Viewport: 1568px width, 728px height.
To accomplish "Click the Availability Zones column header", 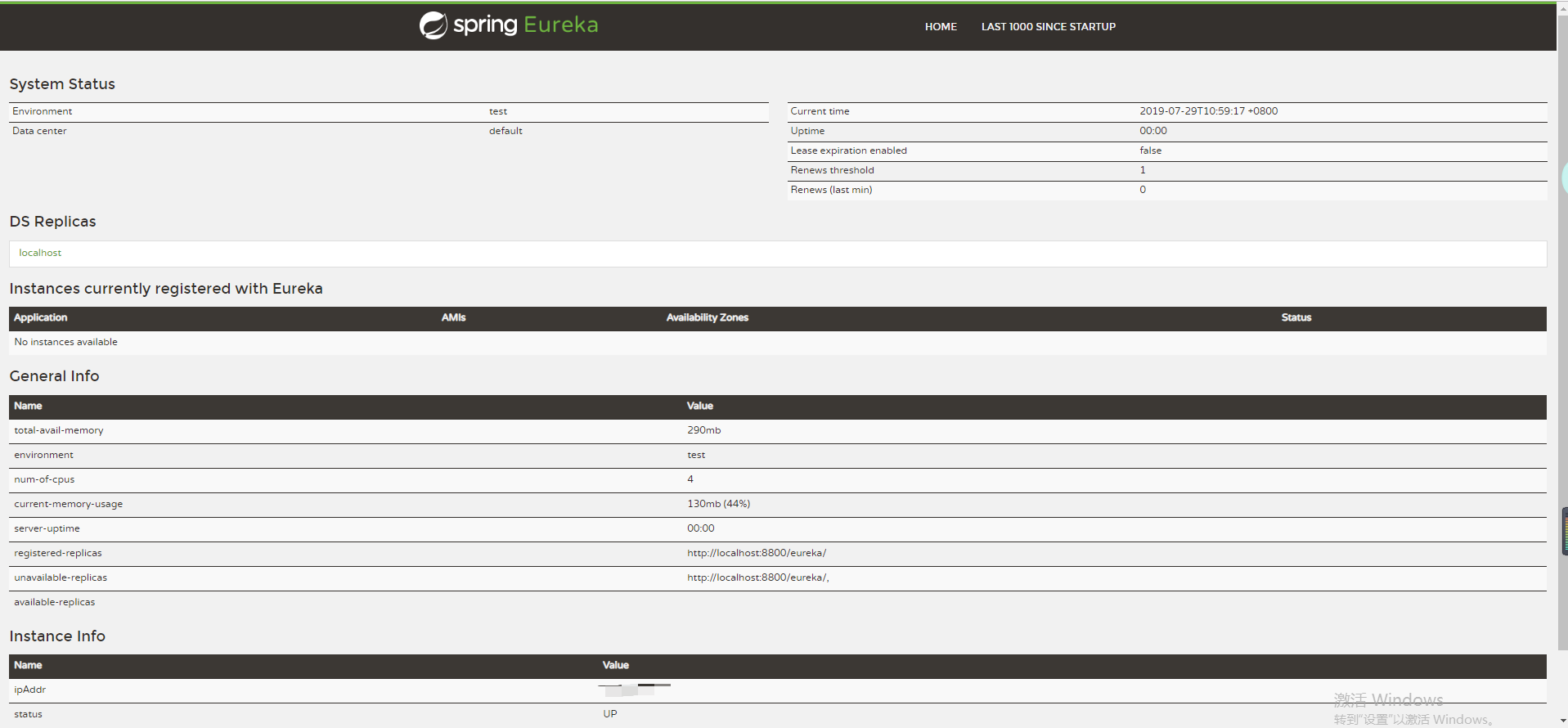I will tap(707, 317).
